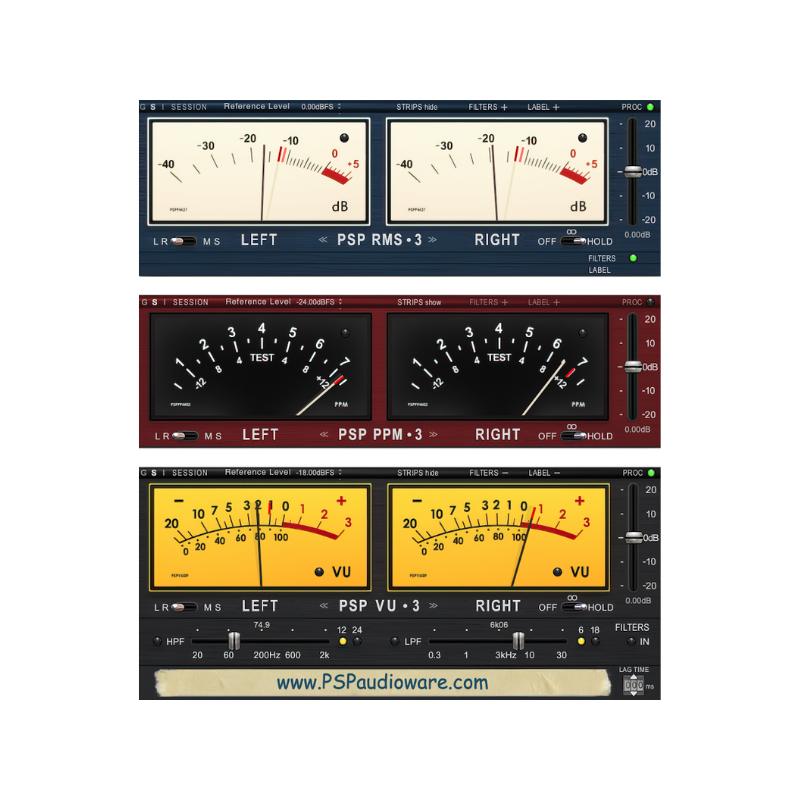Viewport: 800px width, 800px height.
Task: Reset the right VU meter overload LED
Action: pos(558,571)
